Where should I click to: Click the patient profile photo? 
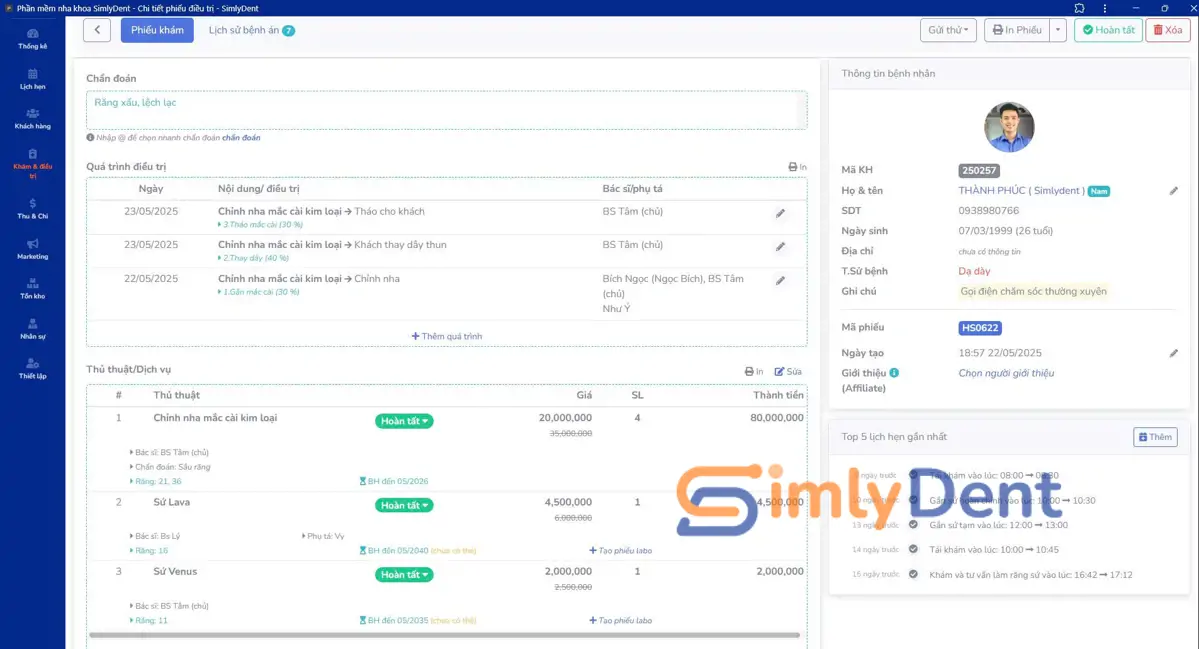(1008, 127)
